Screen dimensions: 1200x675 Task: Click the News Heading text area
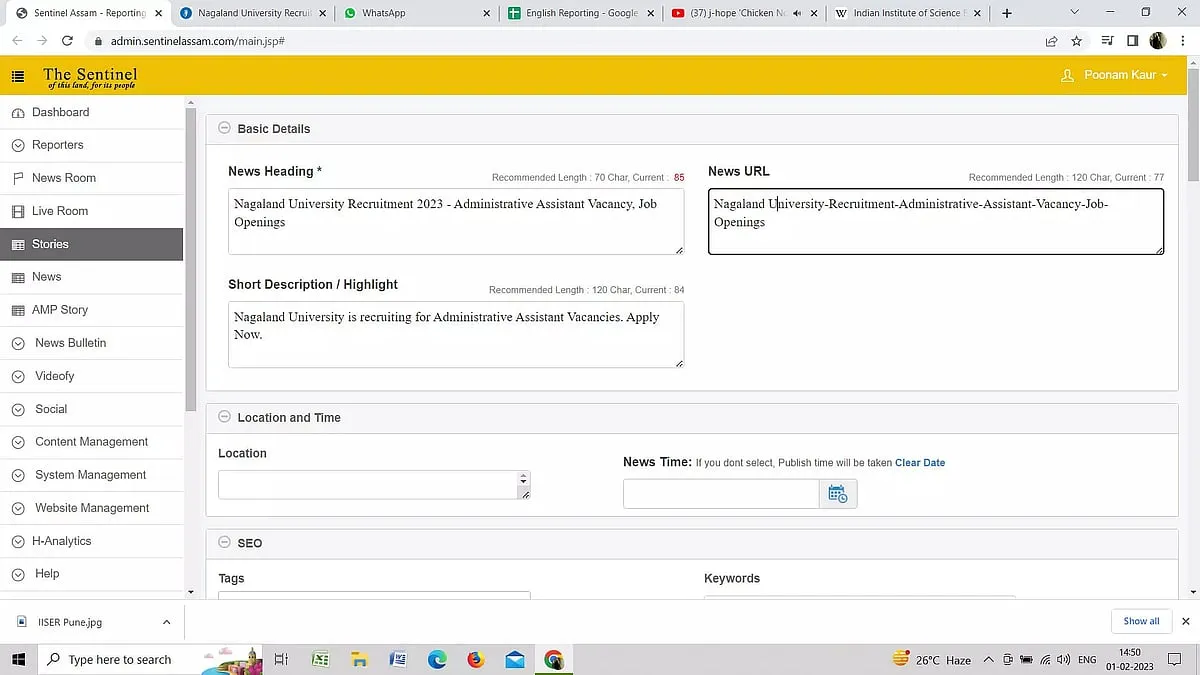[456, 222]
